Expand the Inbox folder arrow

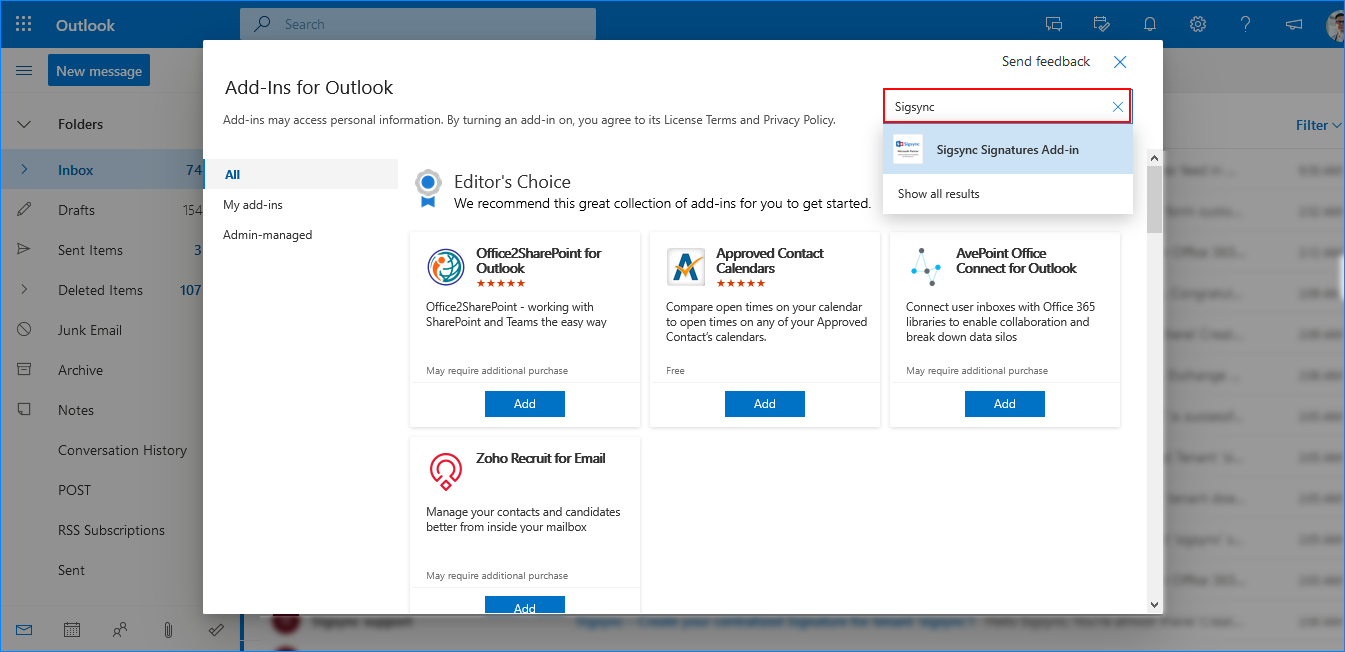[24, 170]
